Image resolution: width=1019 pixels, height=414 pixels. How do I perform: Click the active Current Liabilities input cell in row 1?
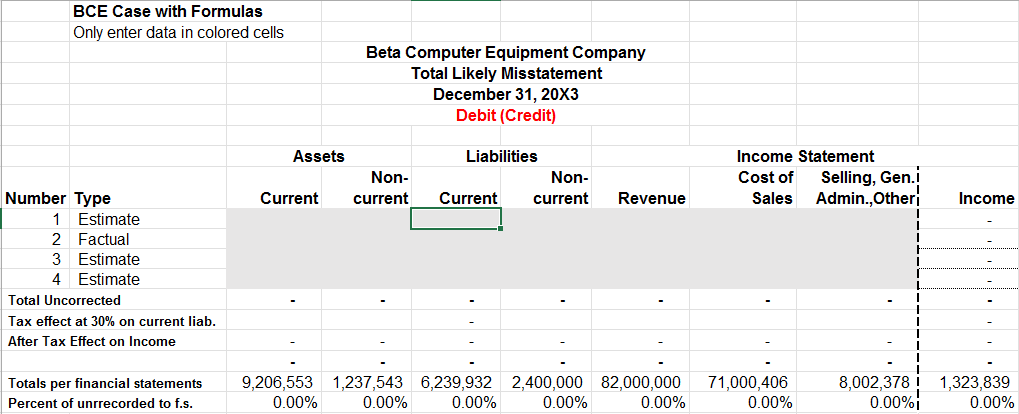coord(456,219)
